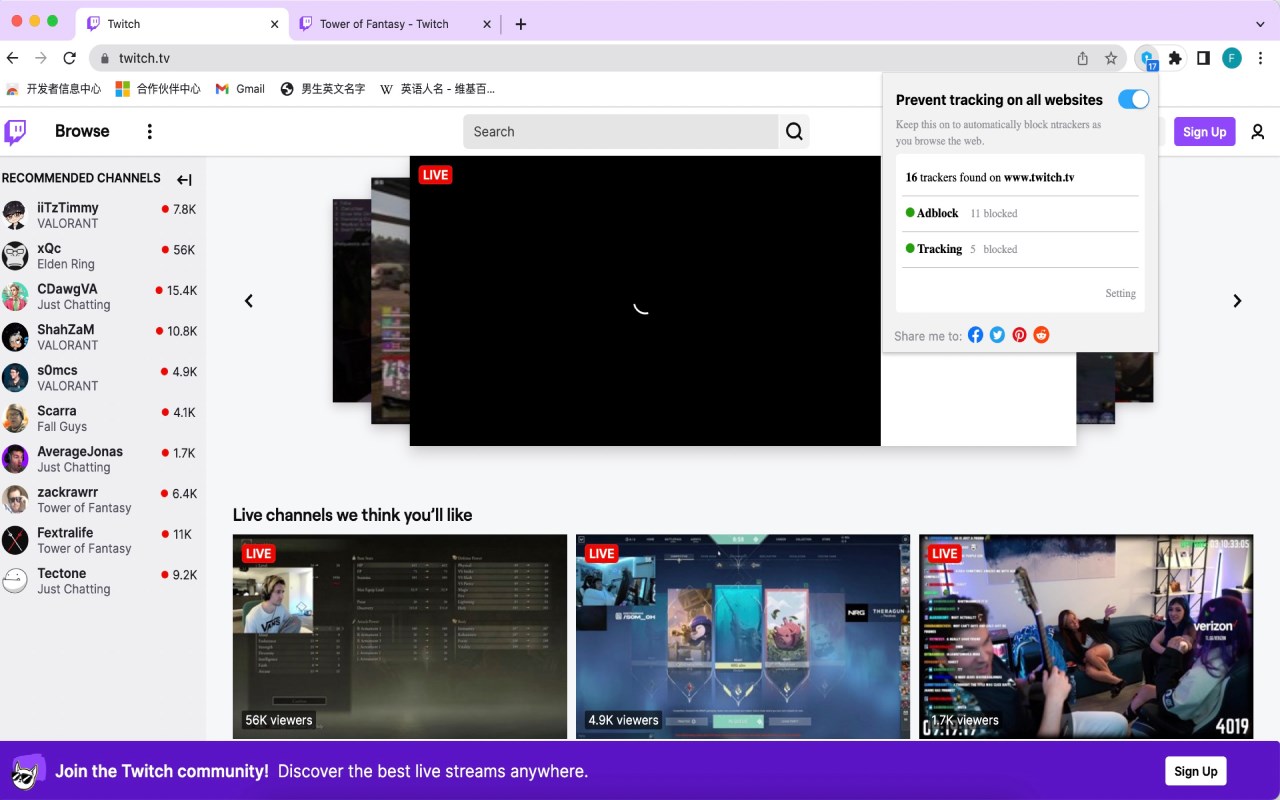
Task: Open the Chrome profile avatar
Action: (1232, 58)
